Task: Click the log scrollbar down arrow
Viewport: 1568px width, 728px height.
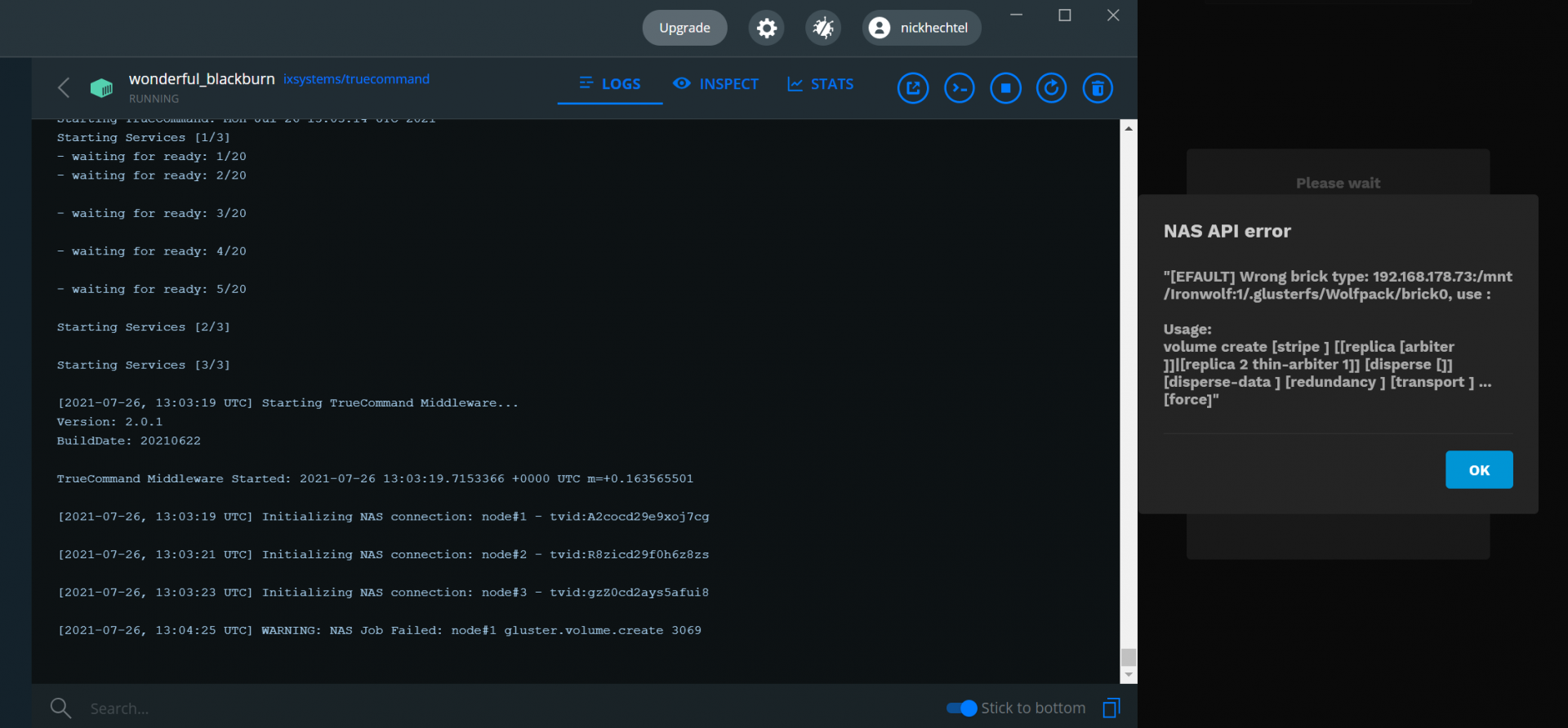Action: [1129, 675]
